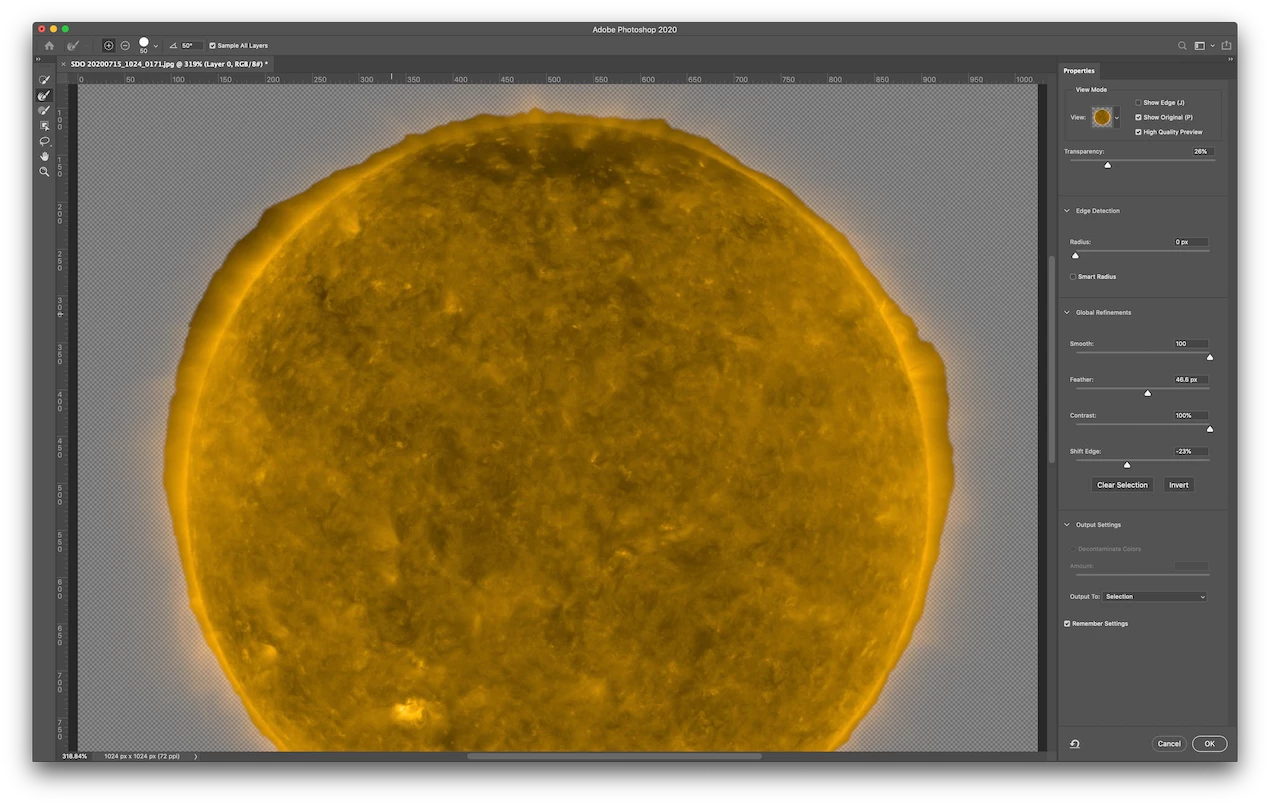The height and width of the screenshot is (805, 1270).
Task: Select Subtract from selection minus mode
Action: pos(125,46)
